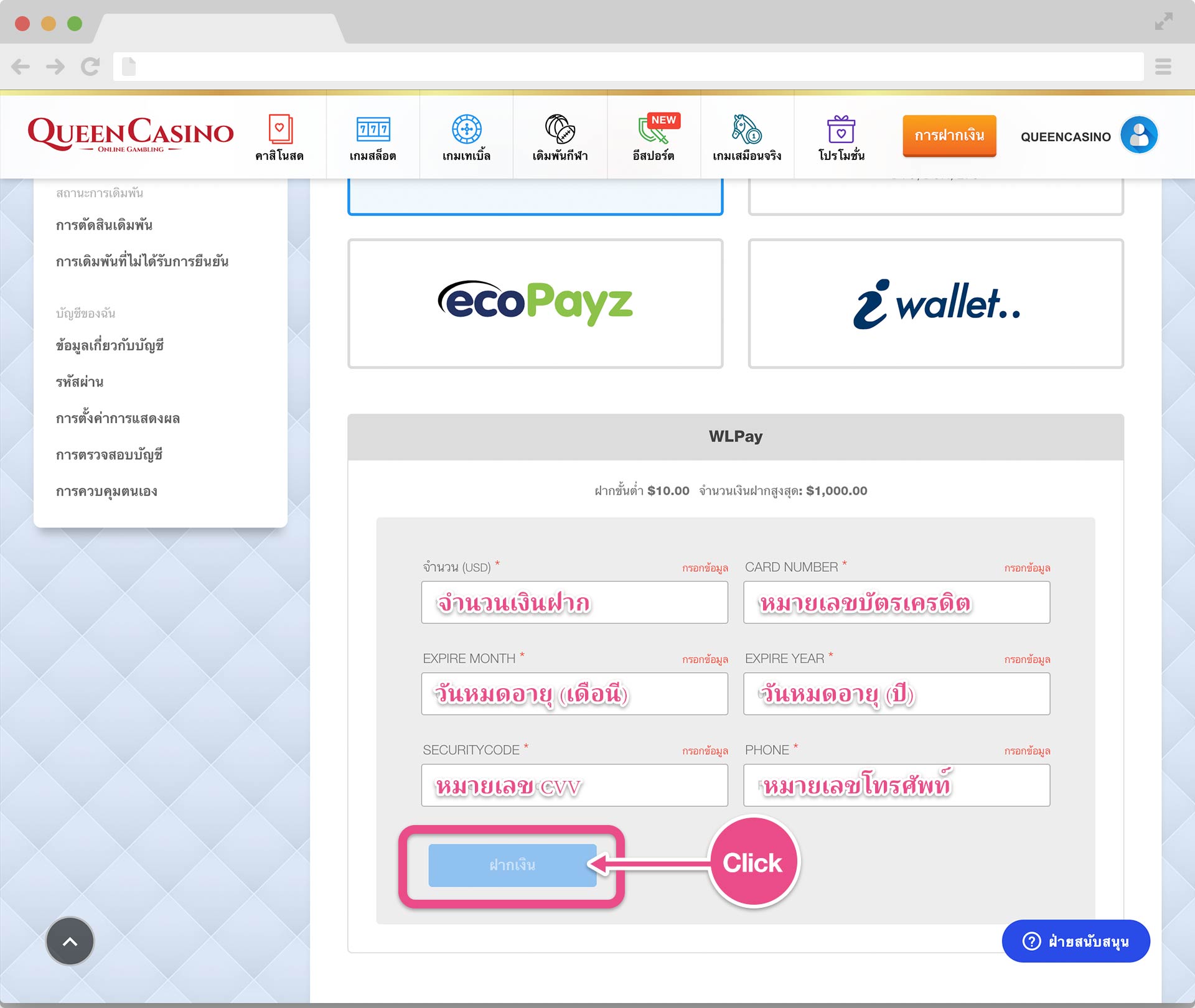This screenshot has width=1195, height=1008.
Task: Click the CARD NUMBER input field
Action: 897,602
